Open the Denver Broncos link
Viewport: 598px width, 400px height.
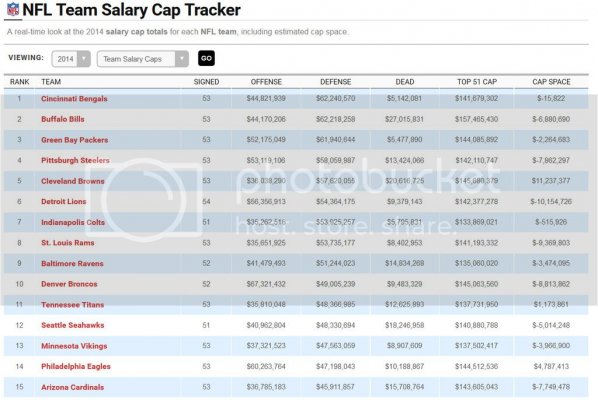coord(69,284)
